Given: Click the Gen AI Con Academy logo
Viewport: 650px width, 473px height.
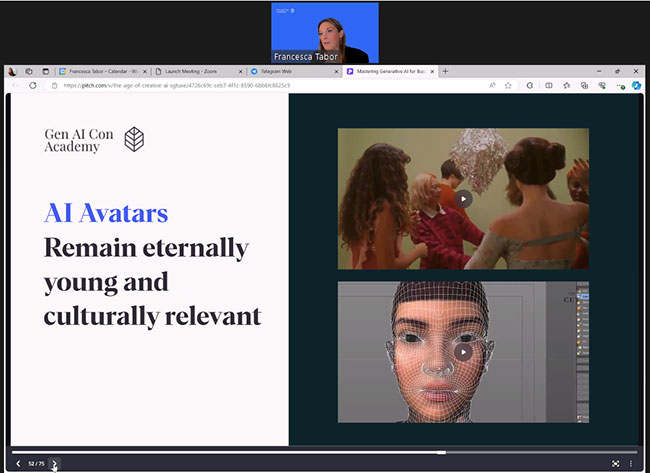Looking at the screenshot, I should [134, 139].
